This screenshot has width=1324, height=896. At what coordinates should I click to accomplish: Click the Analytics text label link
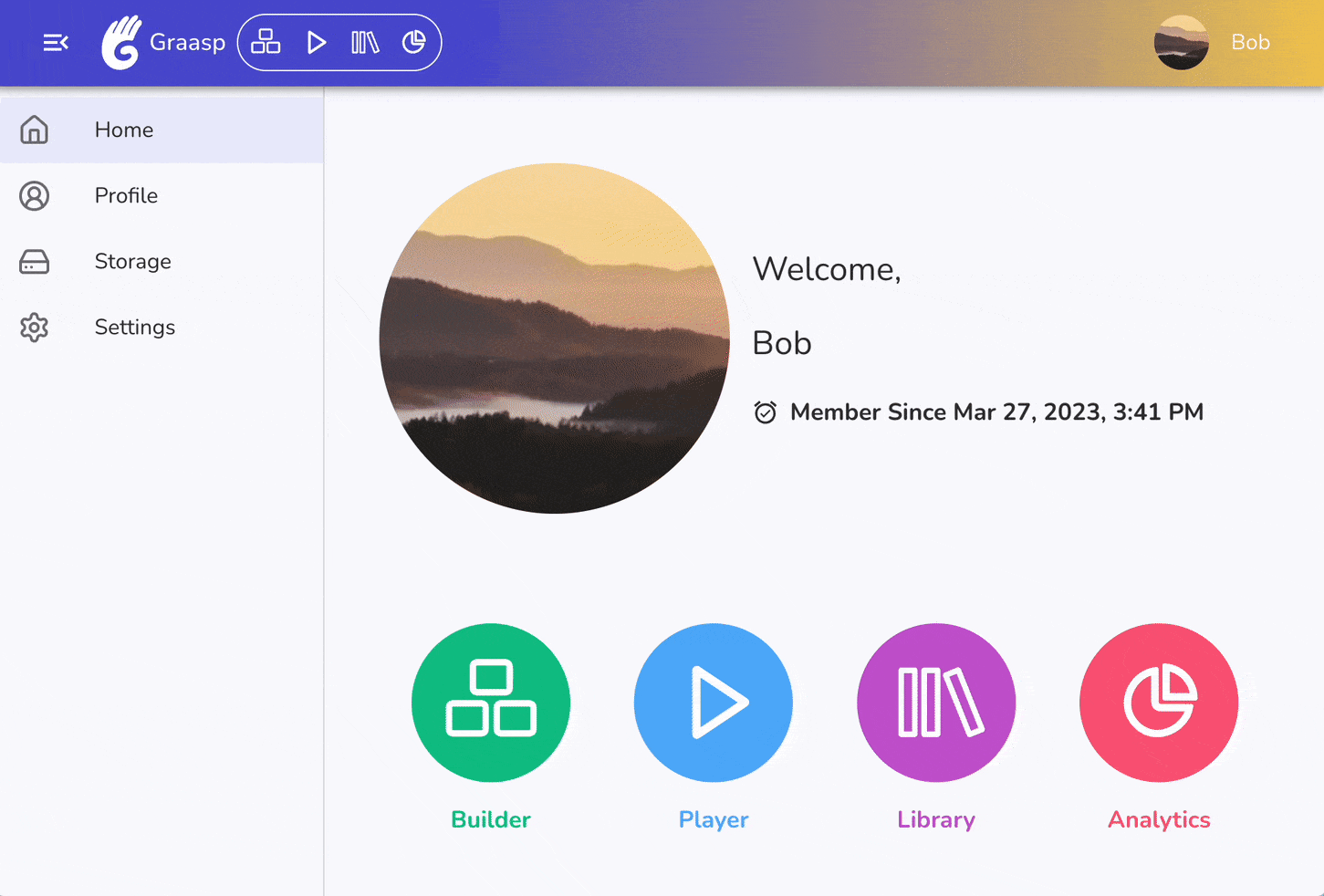(x=1158, y=819)
